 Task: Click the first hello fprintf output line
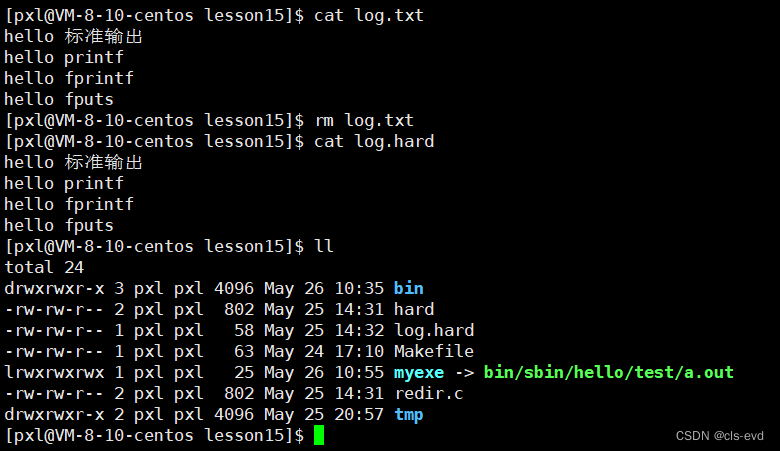point(69,78)
